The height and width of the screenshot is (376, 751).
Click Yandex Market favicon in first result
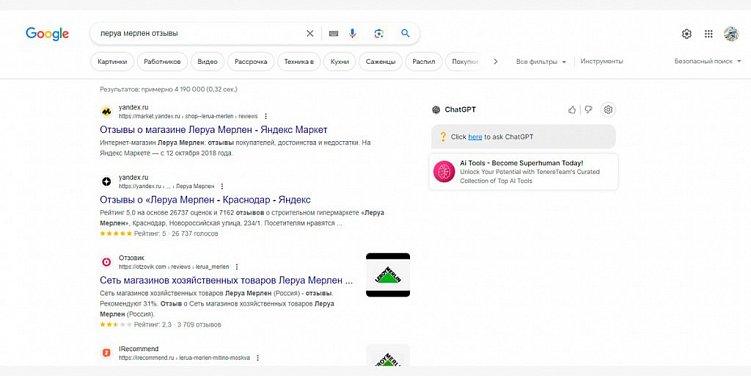coord(106,112)
